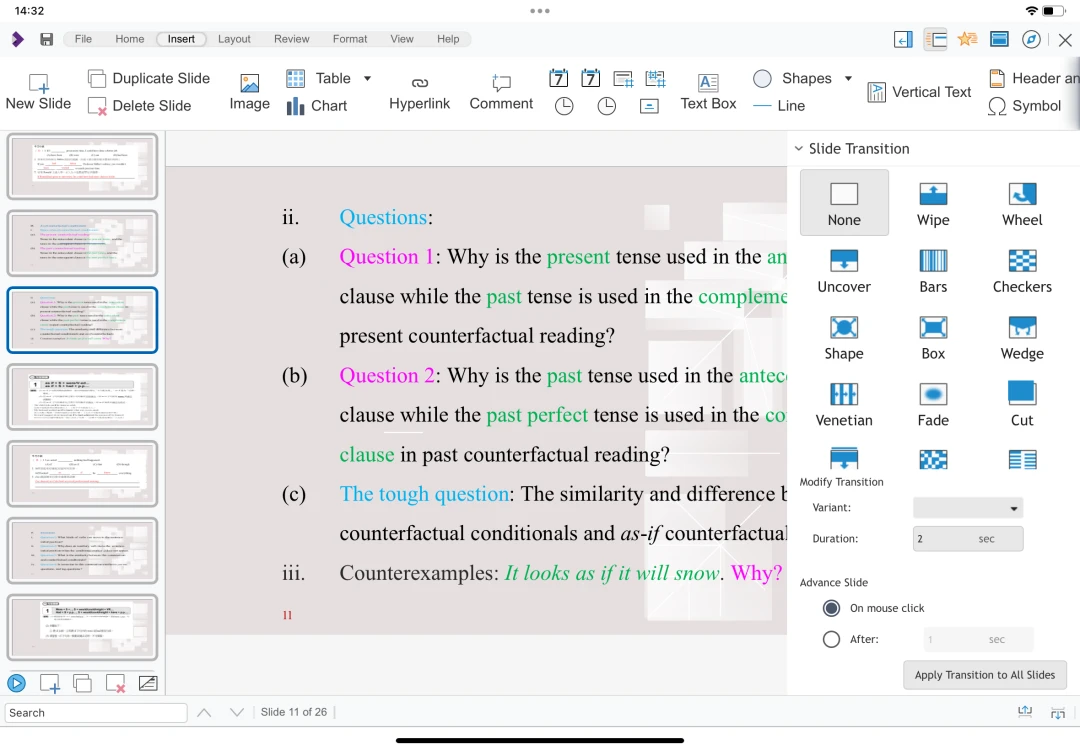Start slideshow with the play button
The width and height of the screenshot is (1080, 750).
pyautogui.click(x=16, y=683)
